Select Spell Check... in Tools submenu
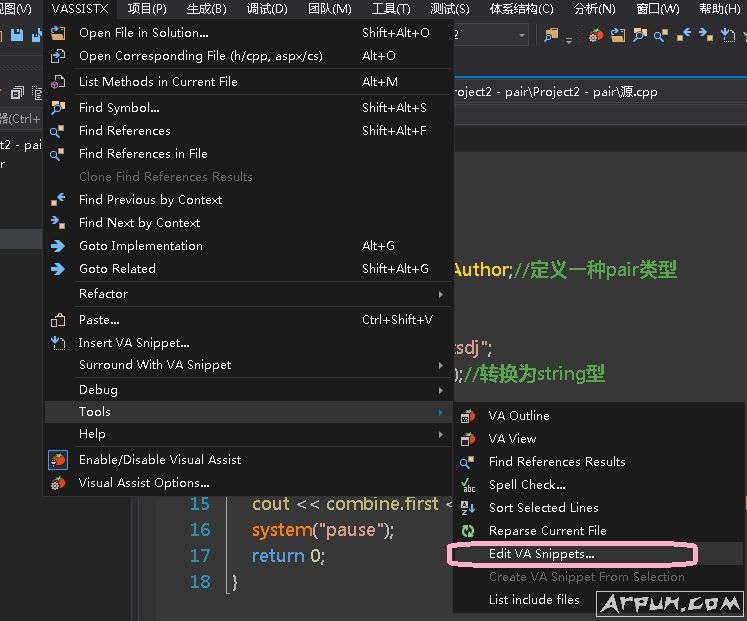The image size is (747, 621). pos(527,485)
